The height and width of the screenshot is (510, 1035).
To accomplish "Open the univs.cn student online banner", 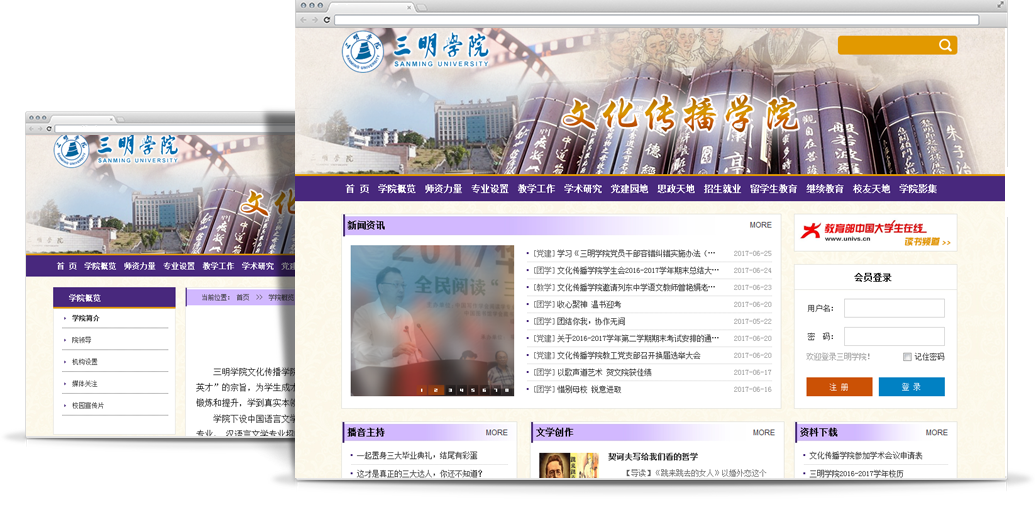I will [875, 233].
